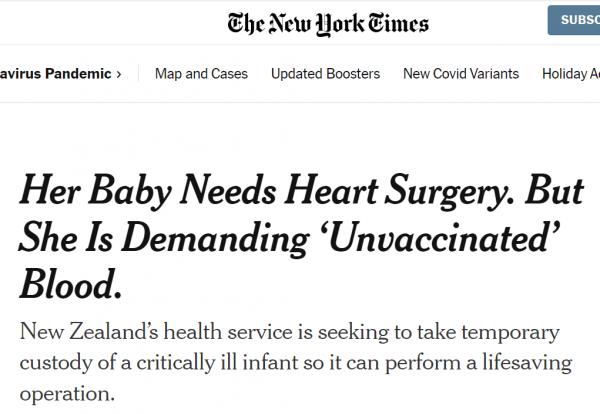Image resolution: width=600 pixels, height=414 pixels.
Task: Select the New Covid Variants tab
Action: (461, 74)
